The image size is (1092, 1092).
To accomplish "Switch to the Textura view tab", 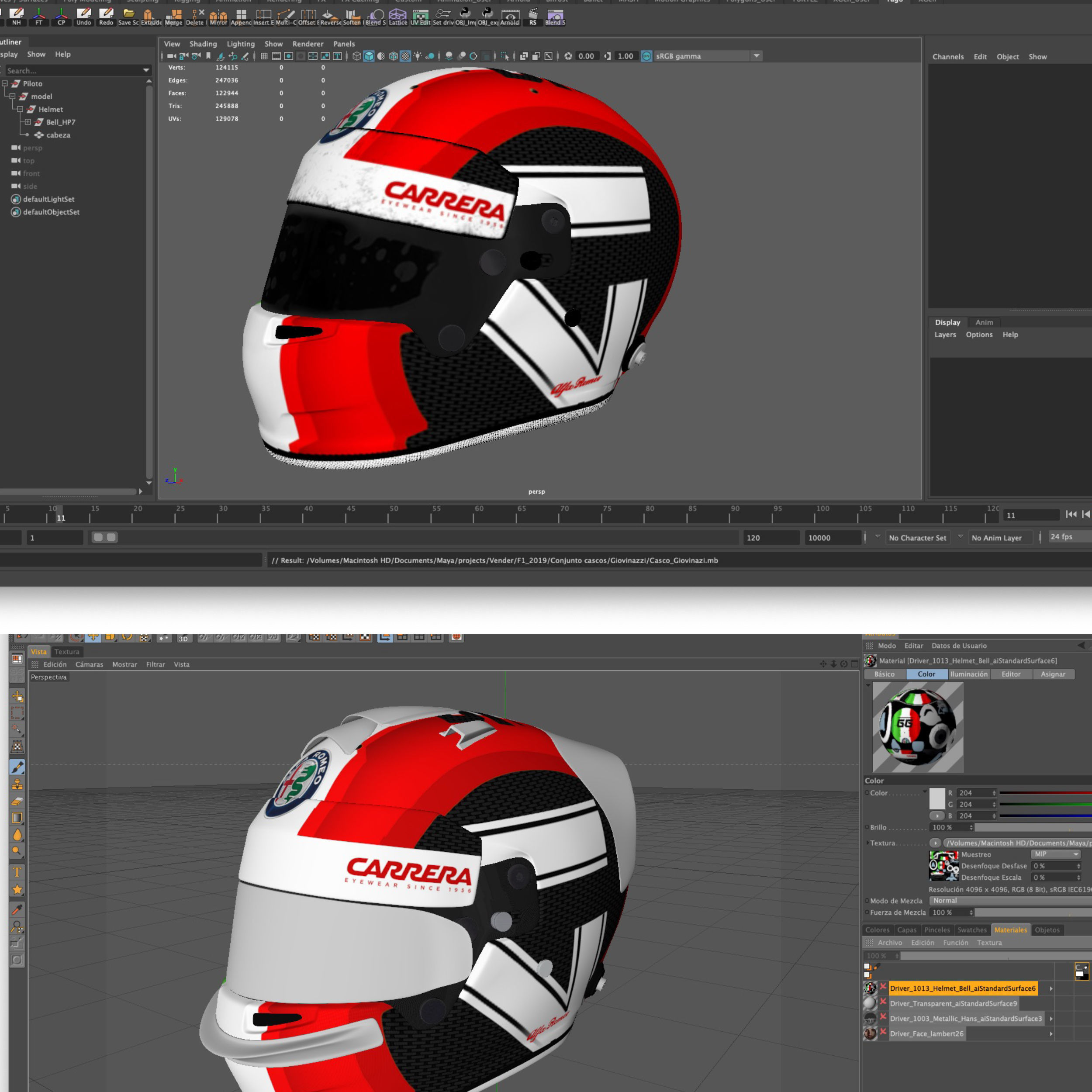I will [67, 652].
